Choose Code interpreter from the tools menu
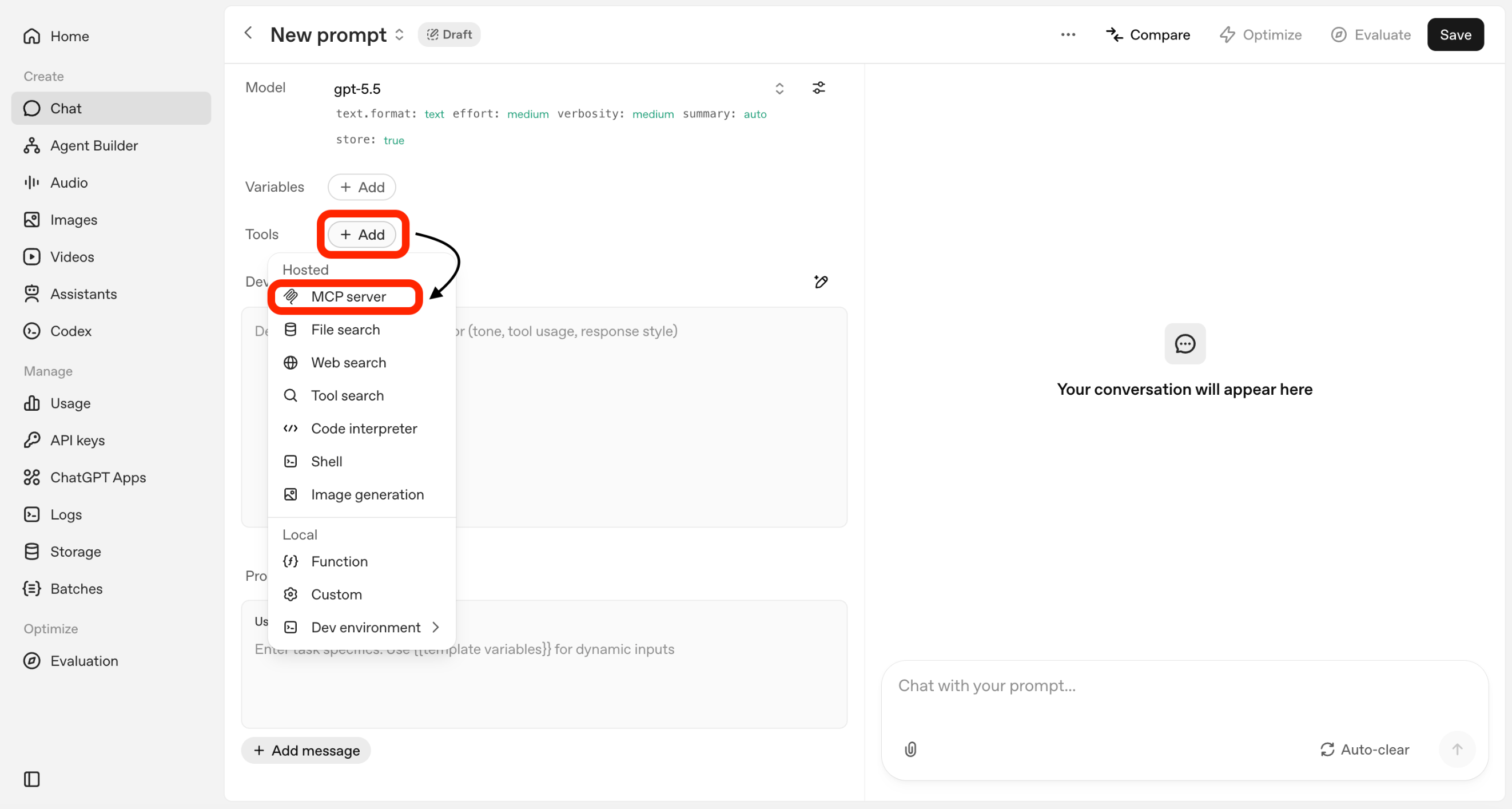 (x=361, y=429)
